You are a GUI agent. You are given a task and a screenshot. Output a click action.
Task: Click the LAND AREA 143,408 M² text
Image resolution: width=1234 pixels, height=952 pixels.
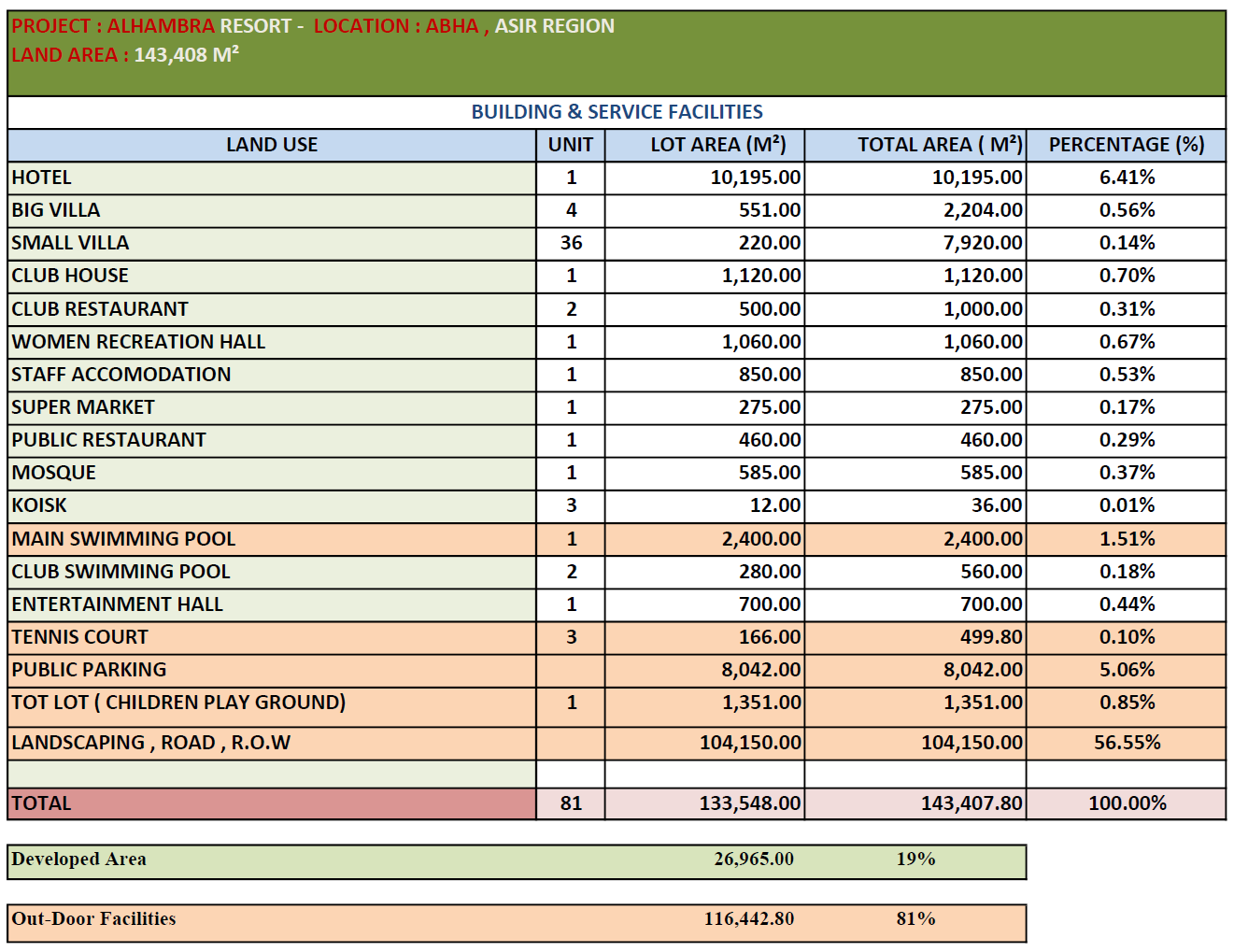(x=125, y=54)
